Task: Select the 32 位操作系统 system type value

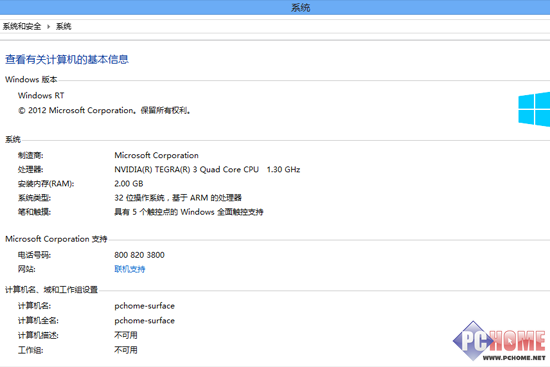Action: pos(178,198)
